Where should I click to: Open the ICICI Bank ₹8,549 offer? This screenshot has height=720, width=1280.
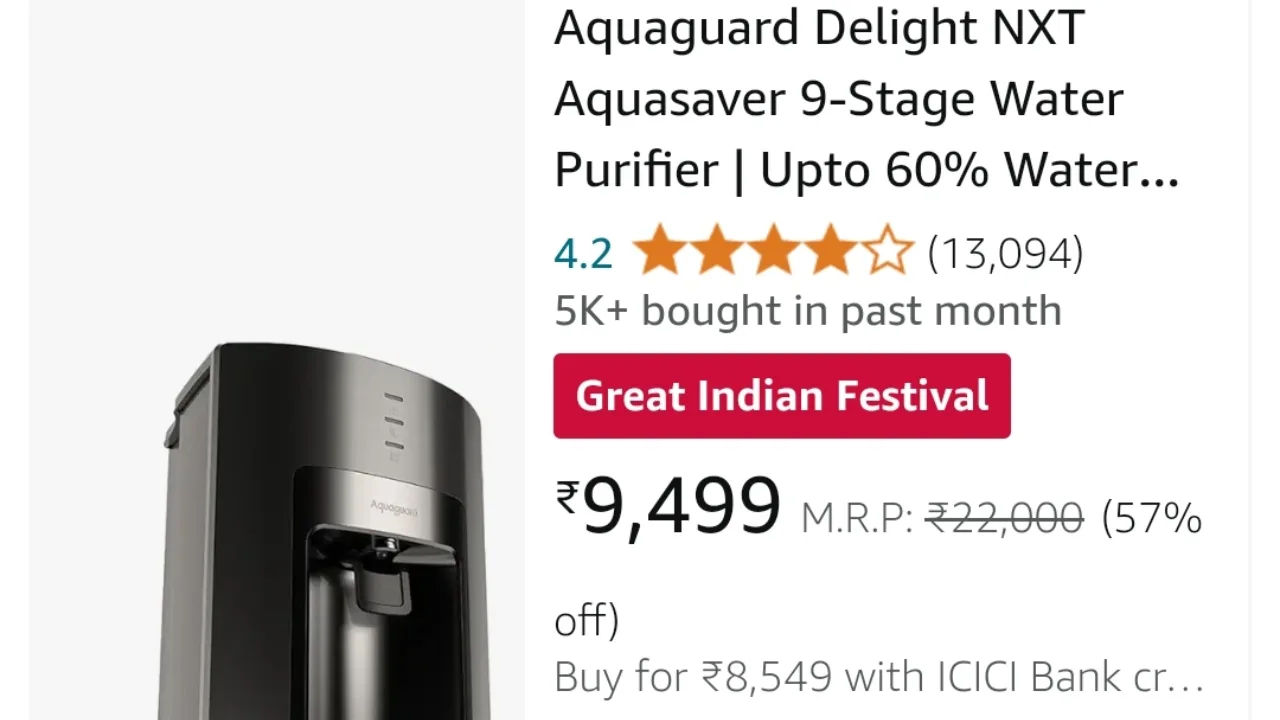coord(879,677)
